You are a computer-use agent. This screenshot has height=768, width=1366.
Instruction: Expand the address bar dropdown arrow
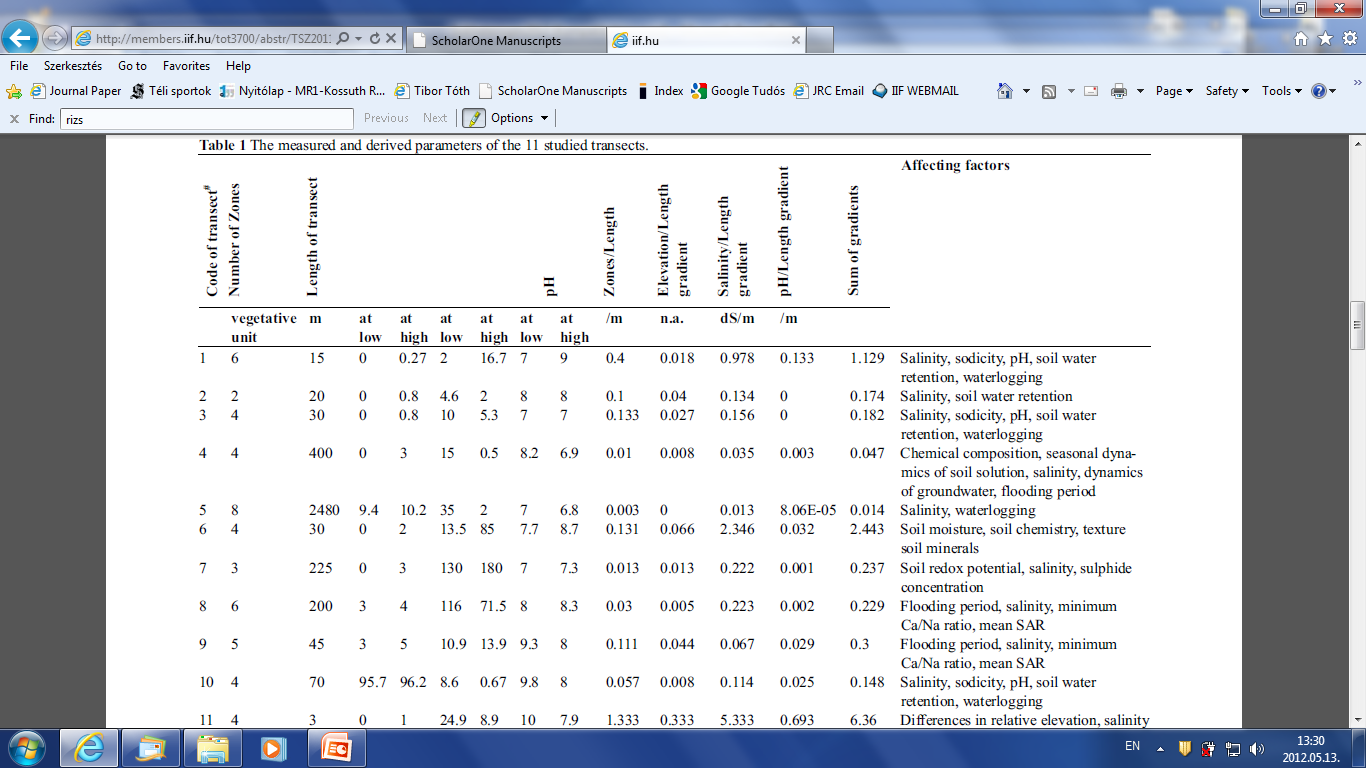click(x=358, y=39)
